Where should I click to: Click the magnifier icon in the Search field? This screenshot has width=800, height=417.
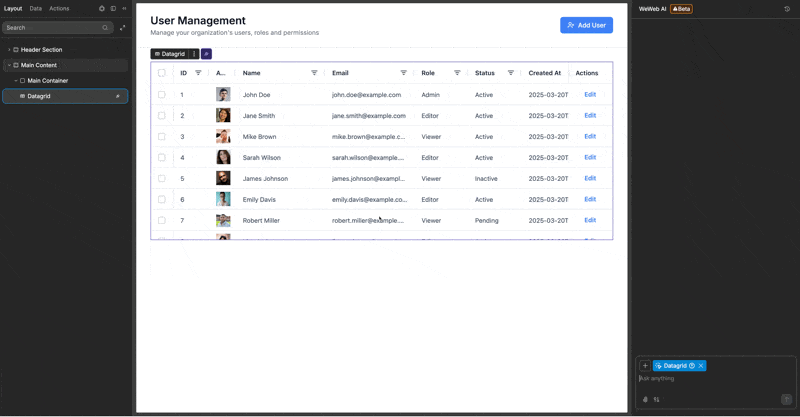click(x=105, y=28)
